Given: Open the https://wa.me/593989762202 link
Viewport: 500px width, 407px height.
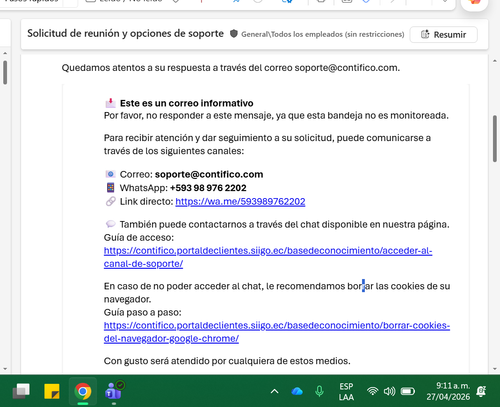Looking at the screenshot, I should coord(240,202).
